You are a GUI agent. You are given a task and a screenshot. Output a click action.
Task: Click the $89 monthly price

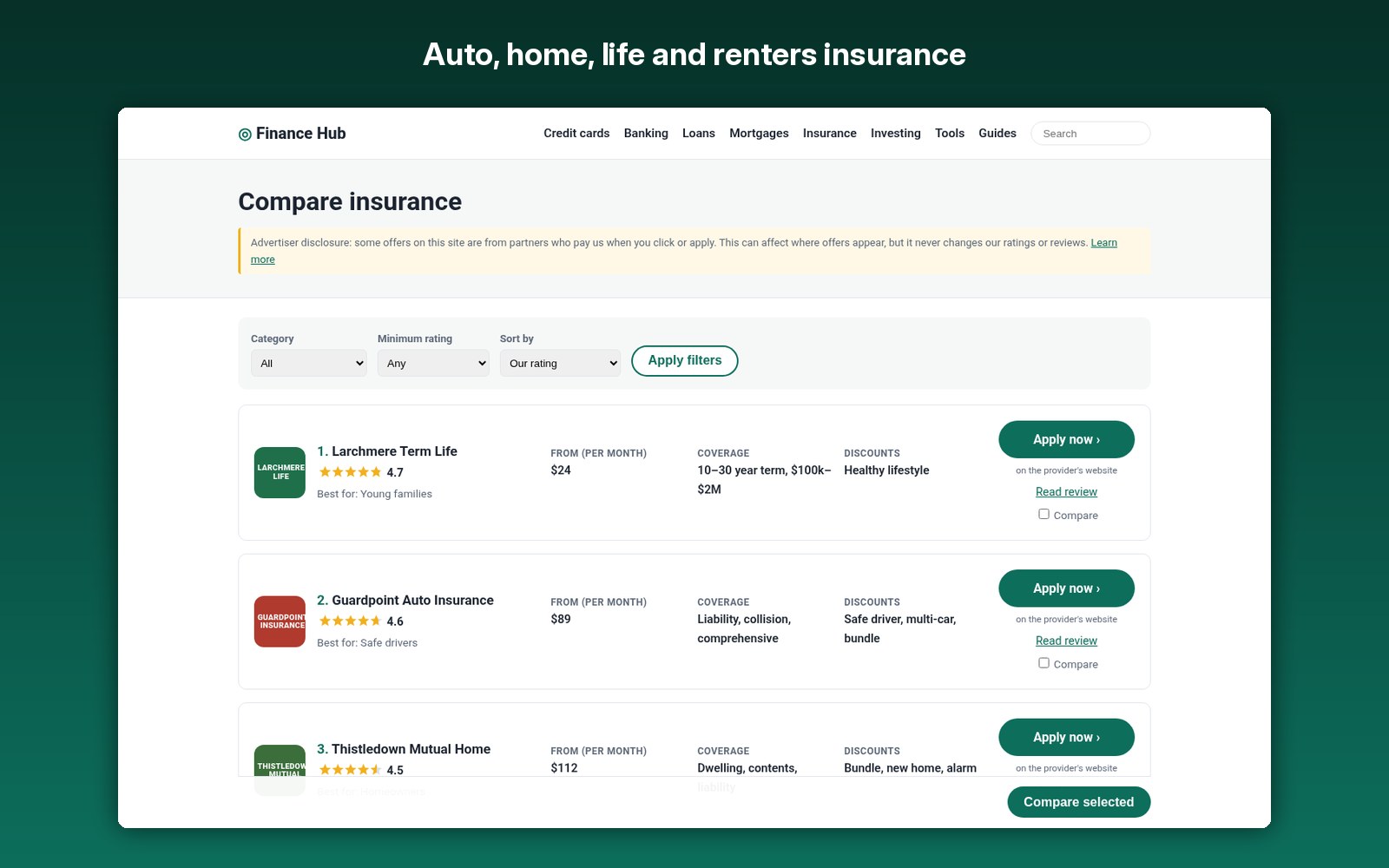point(561,619)
